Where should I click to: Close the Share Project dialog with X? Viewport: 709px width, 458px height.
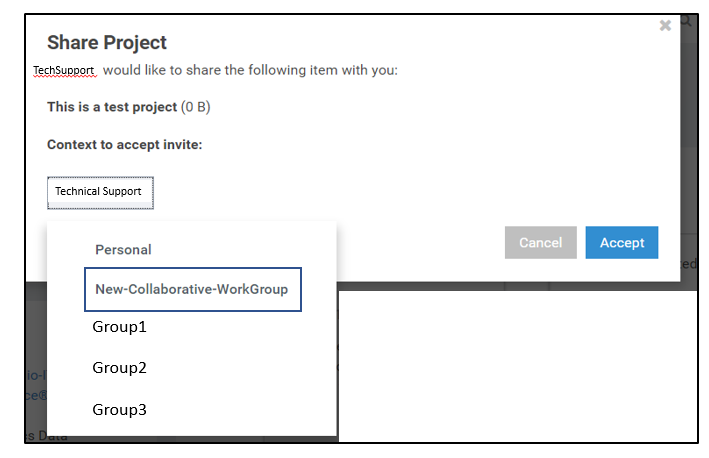coord(665,26)
